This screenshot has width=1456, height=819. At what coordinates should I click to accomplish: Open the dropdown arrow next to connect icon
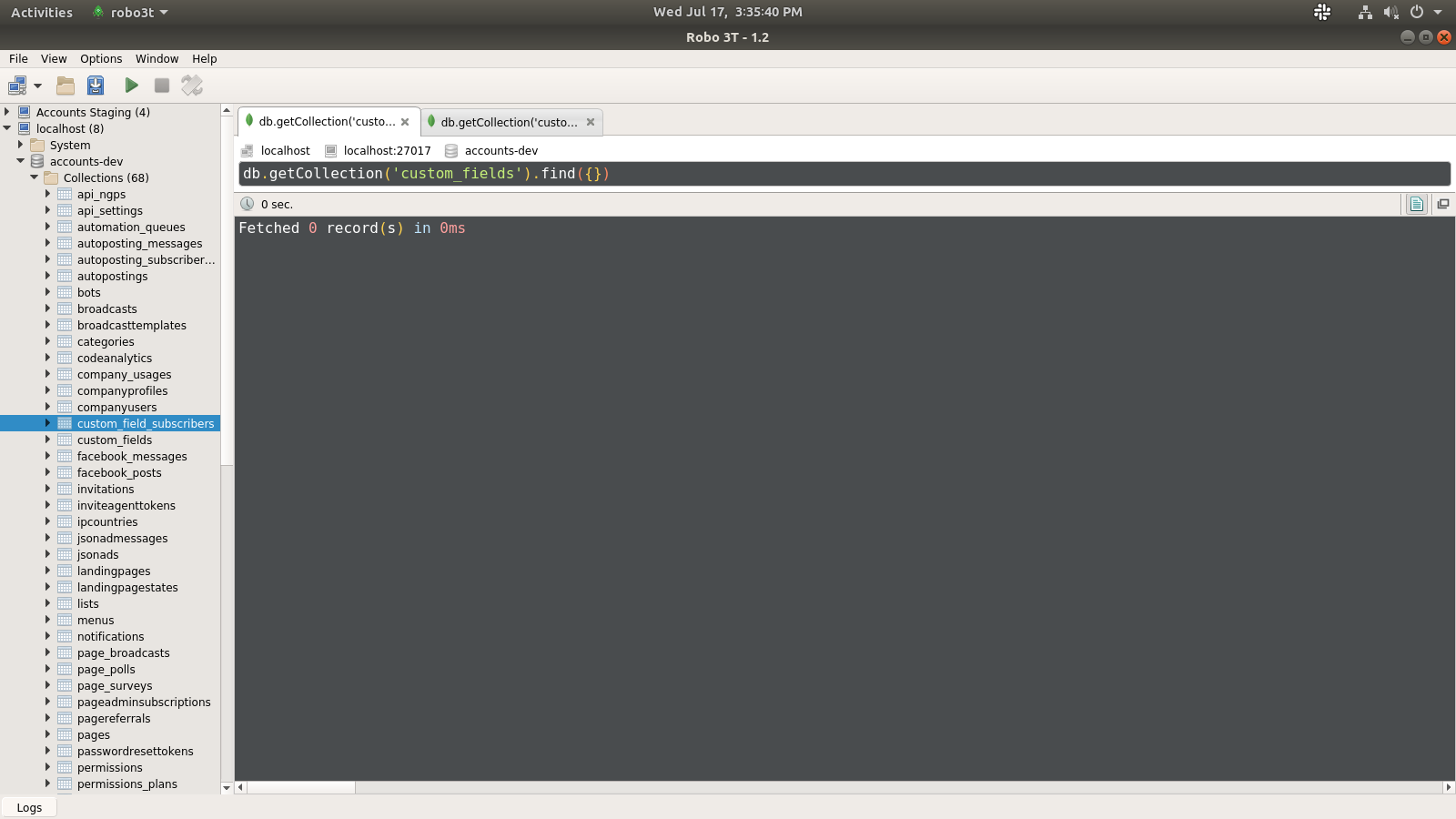tap(37, 85)
